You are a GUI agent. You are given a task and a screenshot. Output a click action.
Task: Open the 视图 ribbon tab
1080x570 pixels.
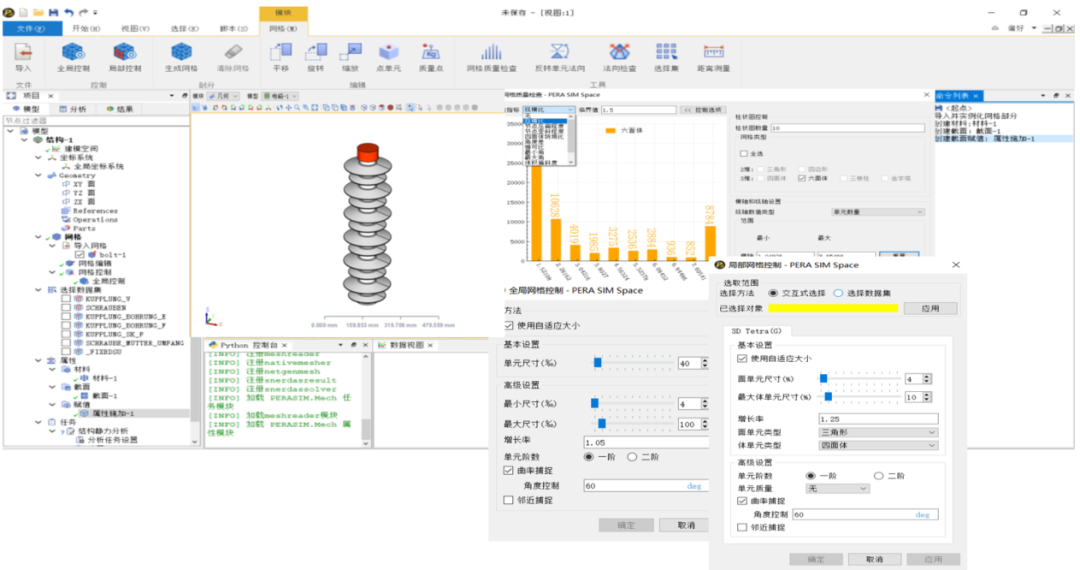coord(134,29)
